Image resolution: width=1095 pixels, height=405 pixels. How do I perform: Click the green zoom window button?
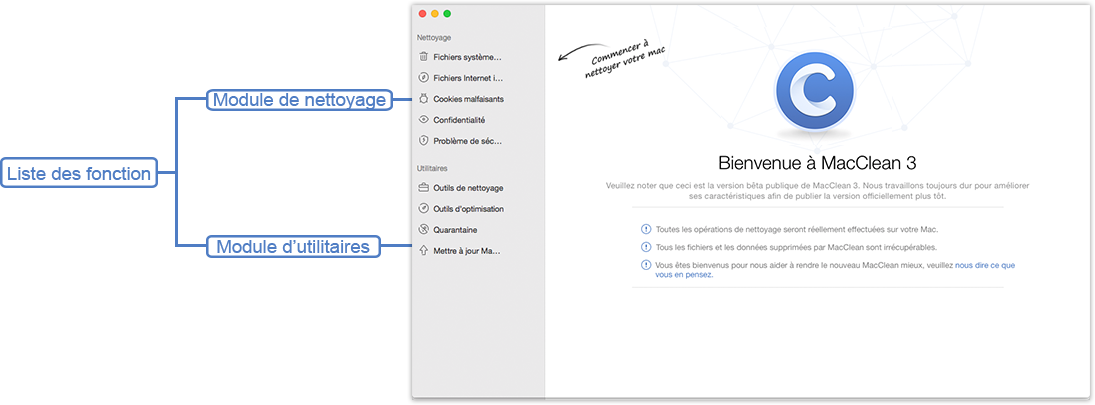click(447, 13)
